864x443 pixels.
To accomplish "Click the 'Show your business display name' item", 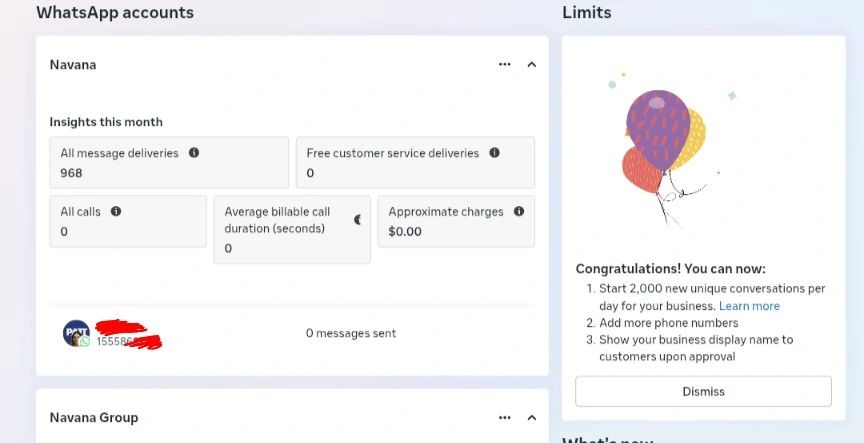I will tap(696, 348).
